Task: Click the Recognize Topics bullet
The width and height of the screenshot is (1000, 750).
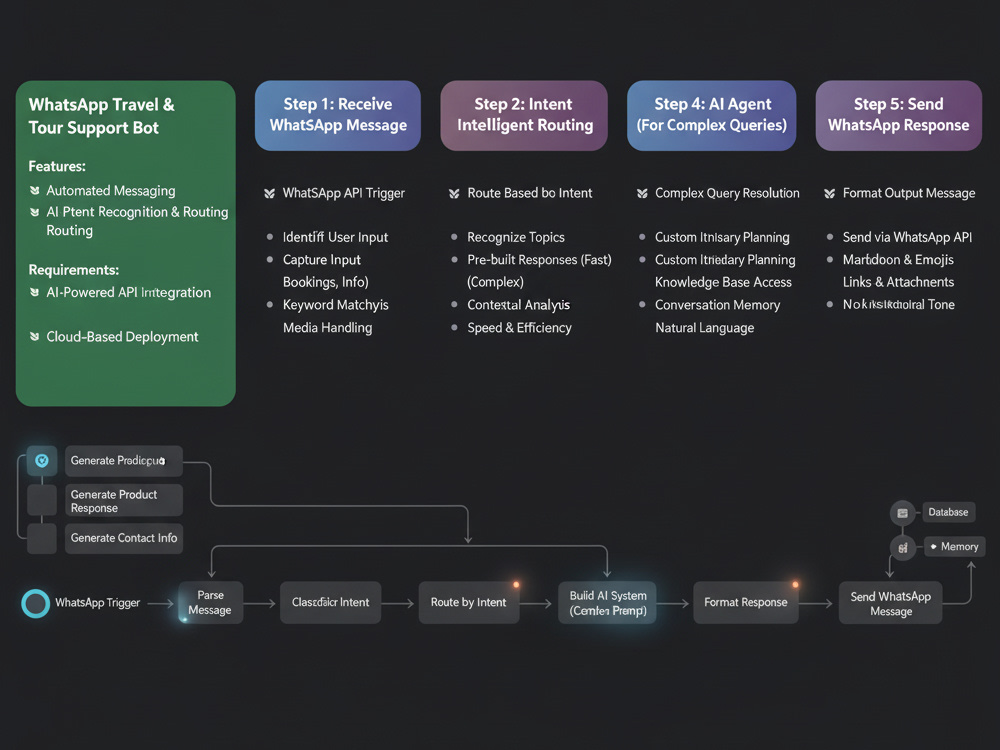Action: click(x=516, y=237)
